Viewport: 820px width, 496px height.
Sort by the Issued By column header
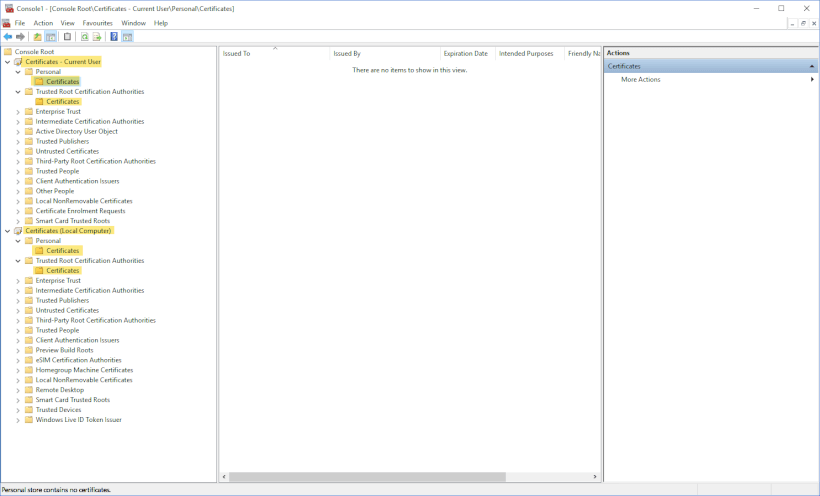coord(385,53)
